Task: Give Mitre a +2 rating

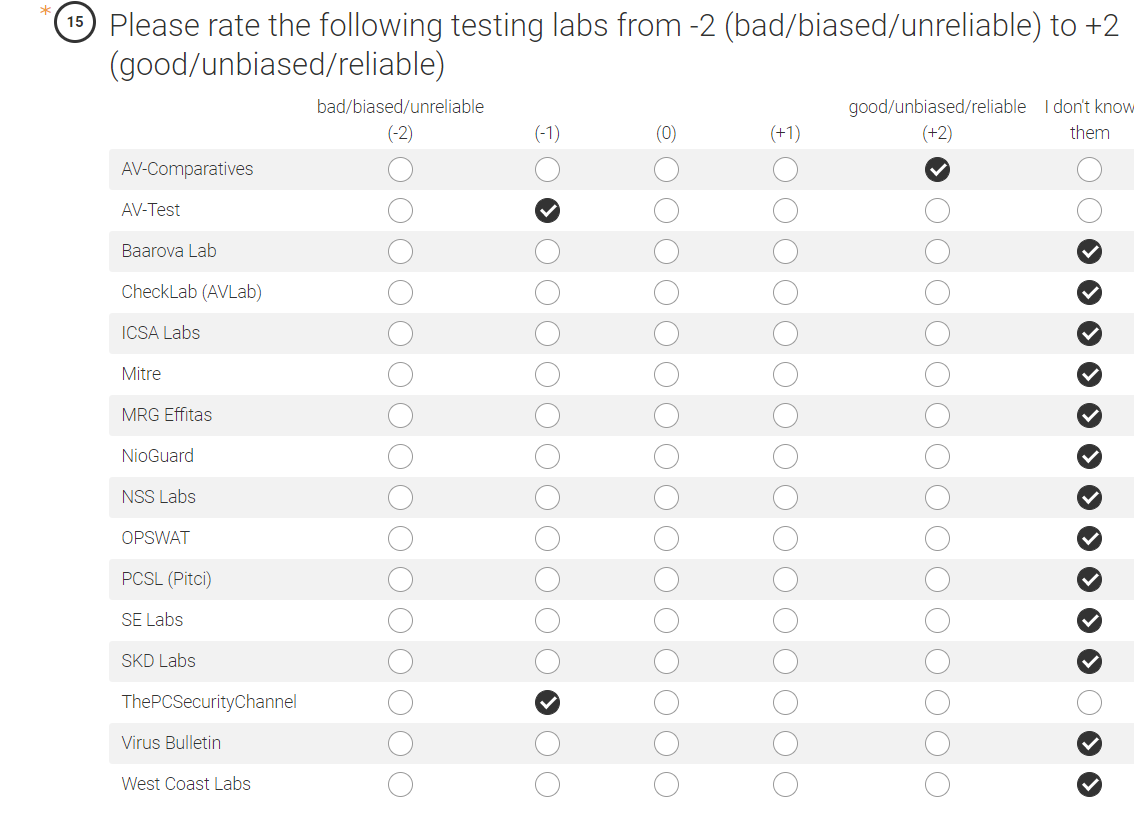Action: click(937, 375)
